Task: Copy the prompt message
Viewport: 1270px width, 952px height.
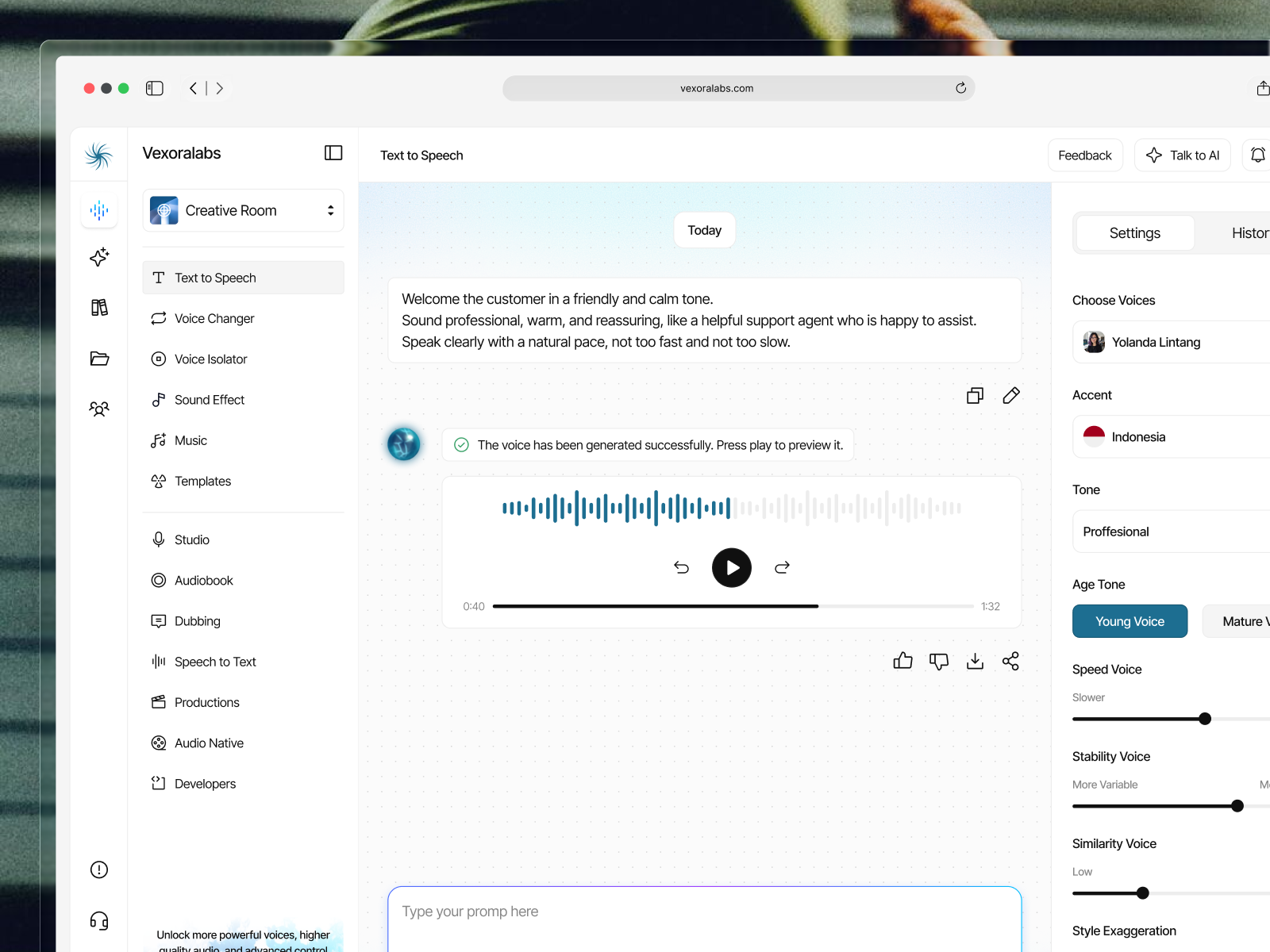Action: pyautogui.click(x=975, y=395)
